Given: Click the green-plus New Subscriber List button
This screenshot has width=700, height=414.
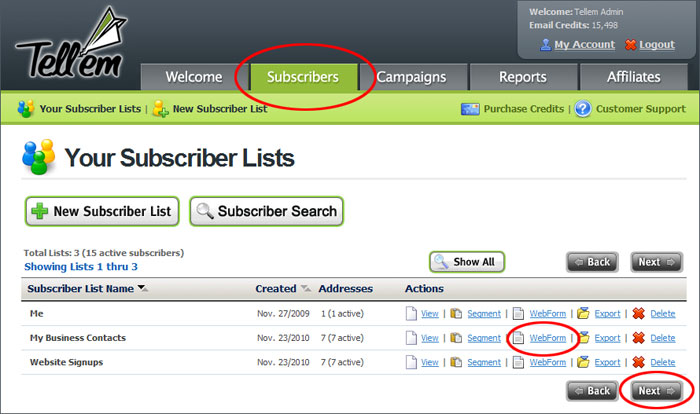Looking at the screenshot, I should [102, 211].
